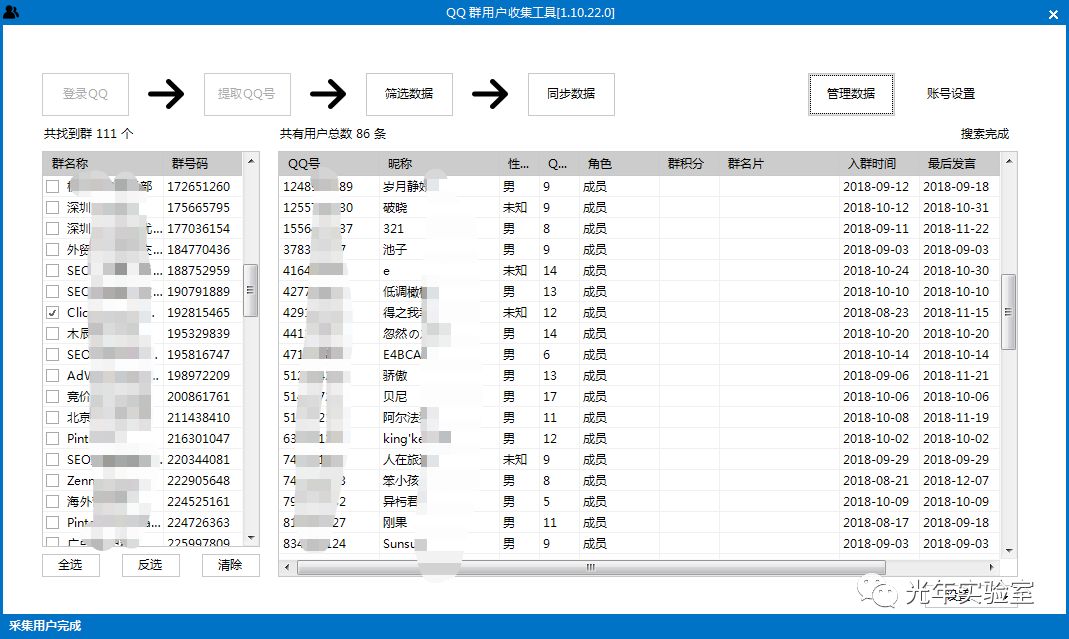The image size is (1069, 639).
Task: Check the group 195329839 checkbox
Action: (52, 333)
